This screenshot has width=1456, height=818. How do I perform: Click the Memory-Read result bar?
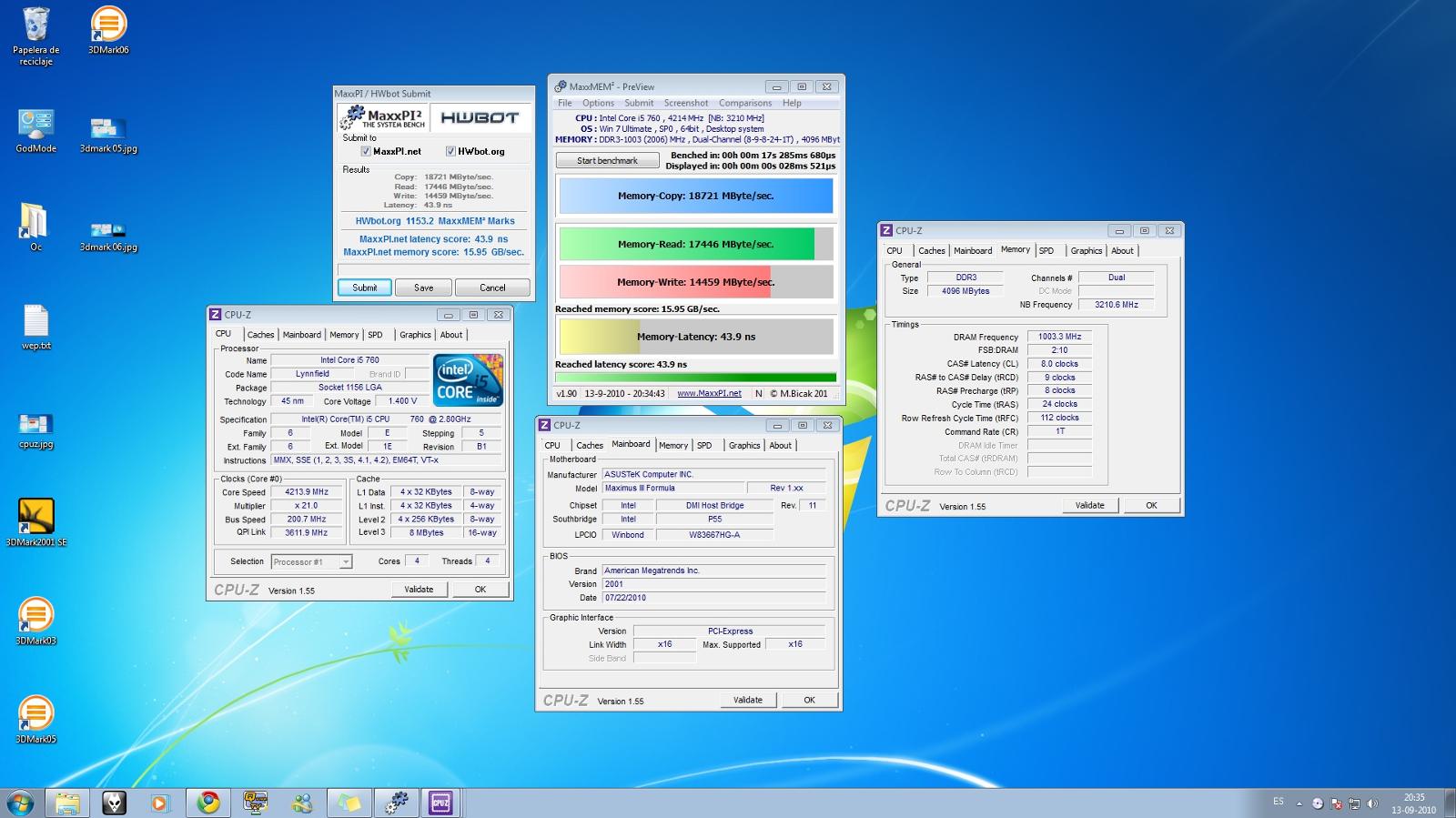point(695,244)
